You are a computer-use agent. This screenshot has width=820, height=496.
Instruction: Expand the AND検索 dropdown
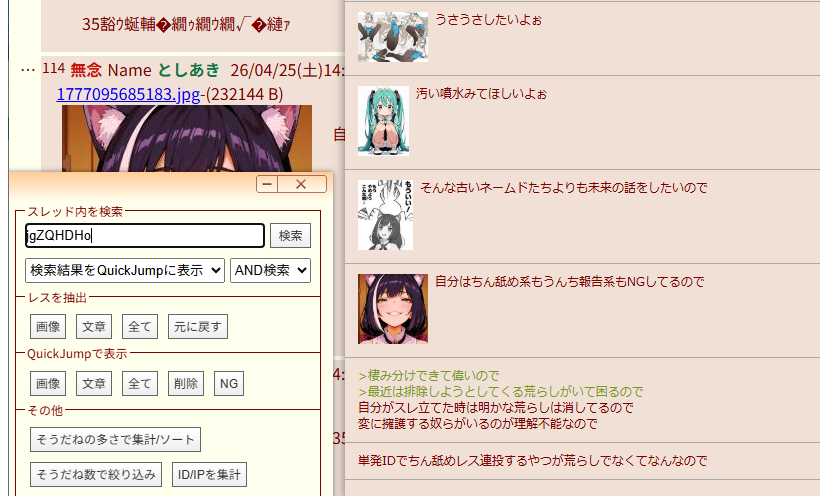coord(270,270)
